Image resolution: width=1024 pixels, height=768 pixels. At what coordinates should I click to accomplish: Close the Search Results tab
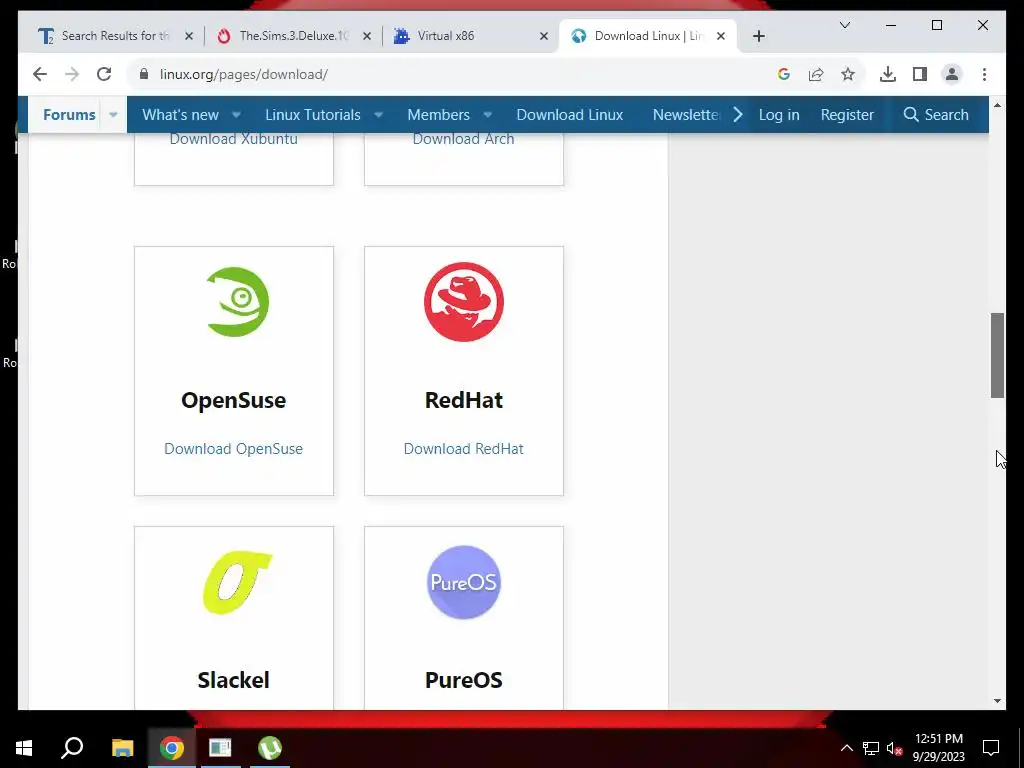tap(189, 36)
